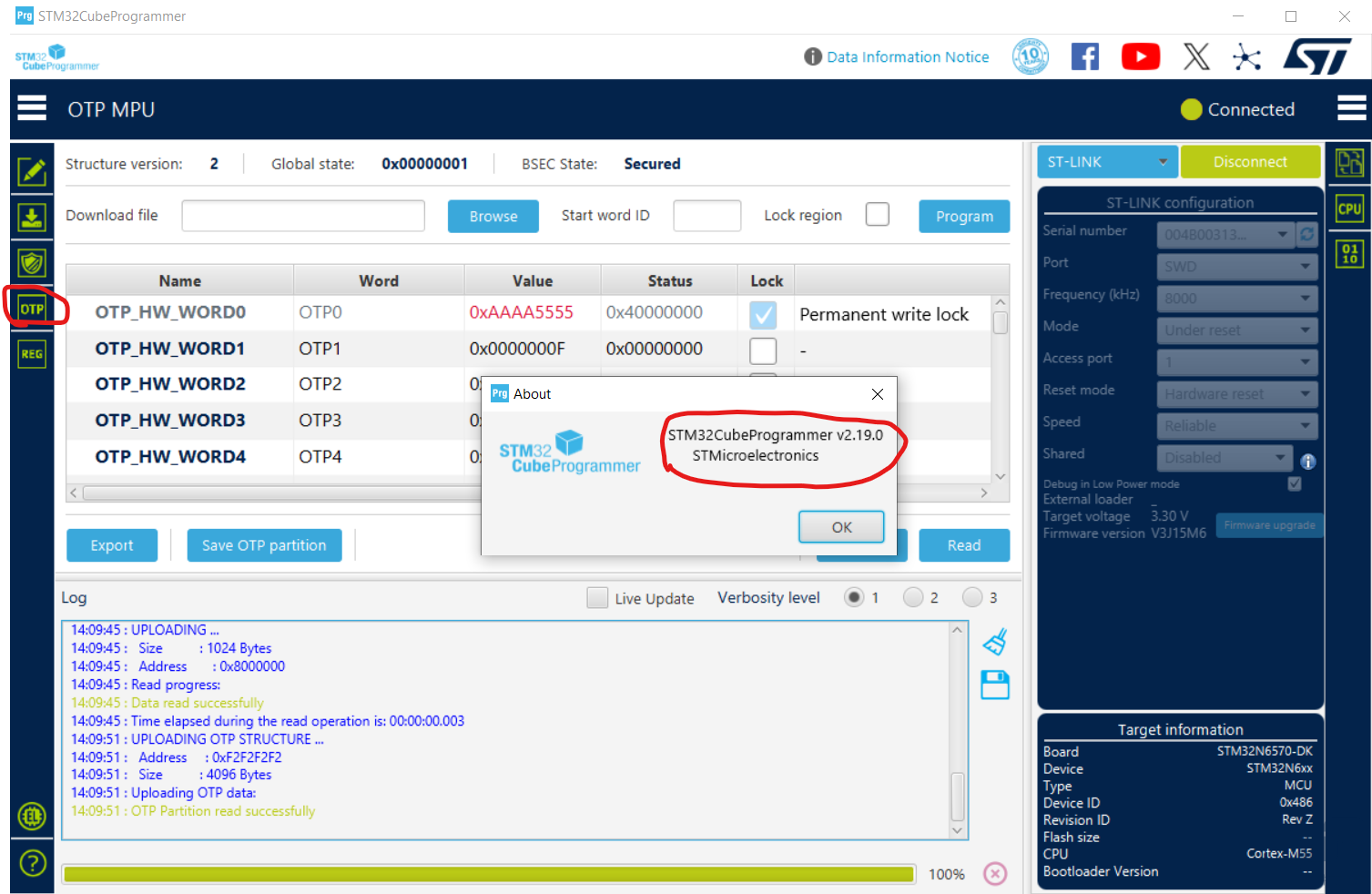Click Save OTP partition button
Image resolution: width=1372 pixels, height=894 pixels.
click(x=264, y=545)
